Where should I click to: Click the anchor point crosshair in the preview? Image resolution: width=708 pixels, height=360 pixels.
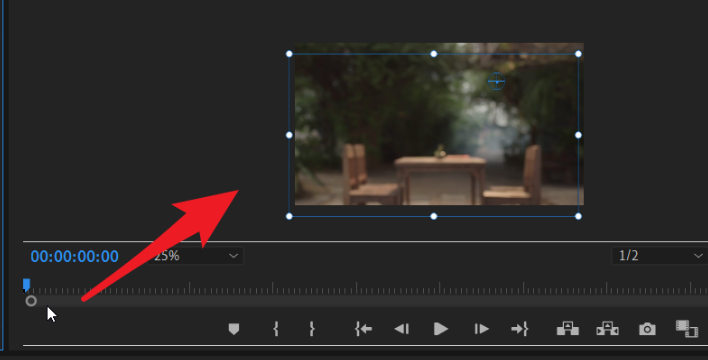496,82
